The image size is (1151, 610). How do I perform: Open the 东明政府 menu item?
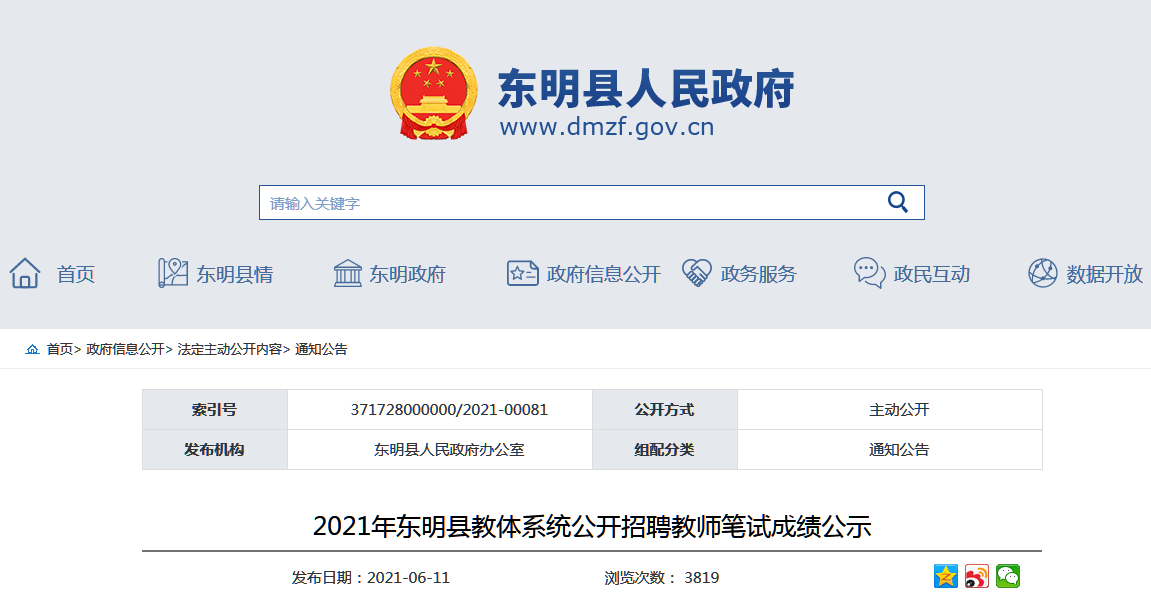[x=408, y=275]
